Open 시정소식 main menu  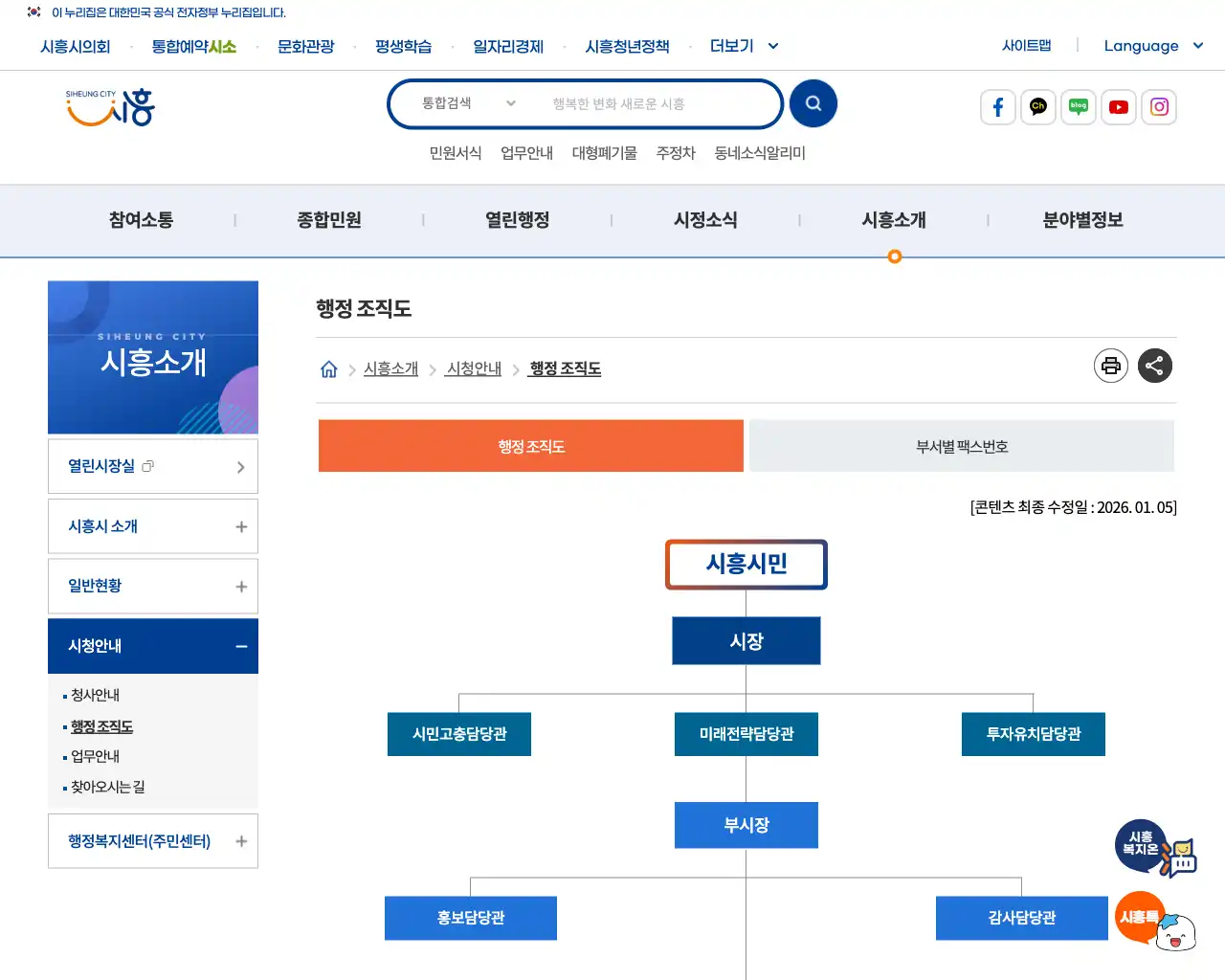(705, 220)
